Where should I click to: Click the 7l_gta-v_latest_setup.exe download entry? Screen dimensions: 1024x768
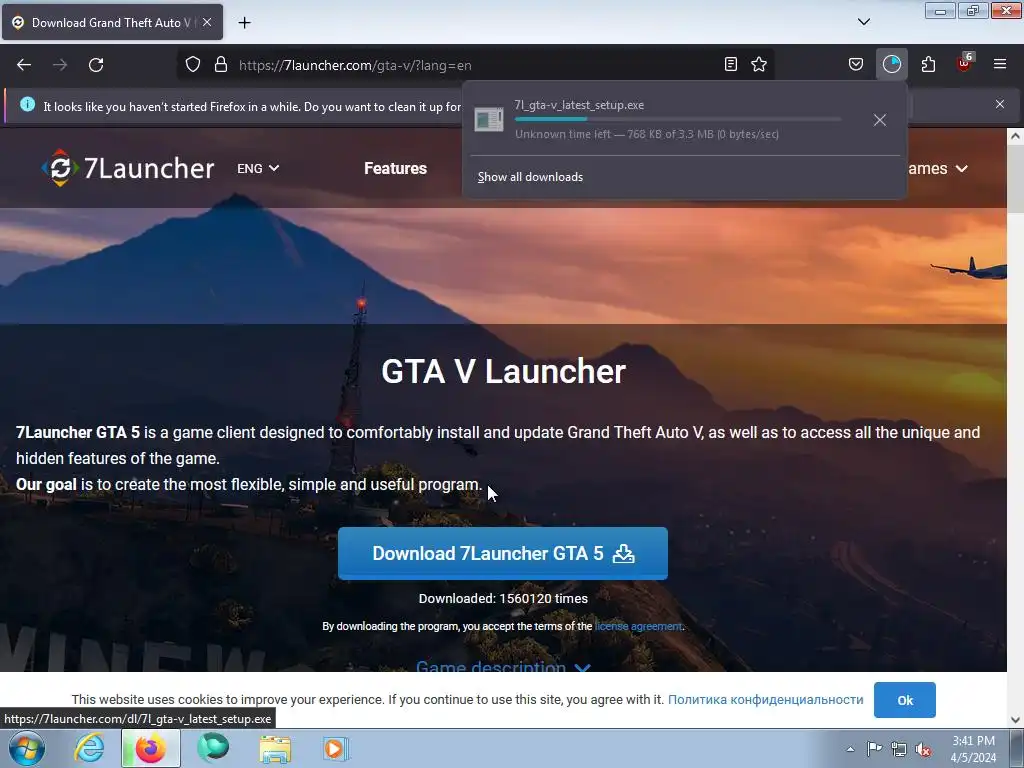click(x=684, y=120)
